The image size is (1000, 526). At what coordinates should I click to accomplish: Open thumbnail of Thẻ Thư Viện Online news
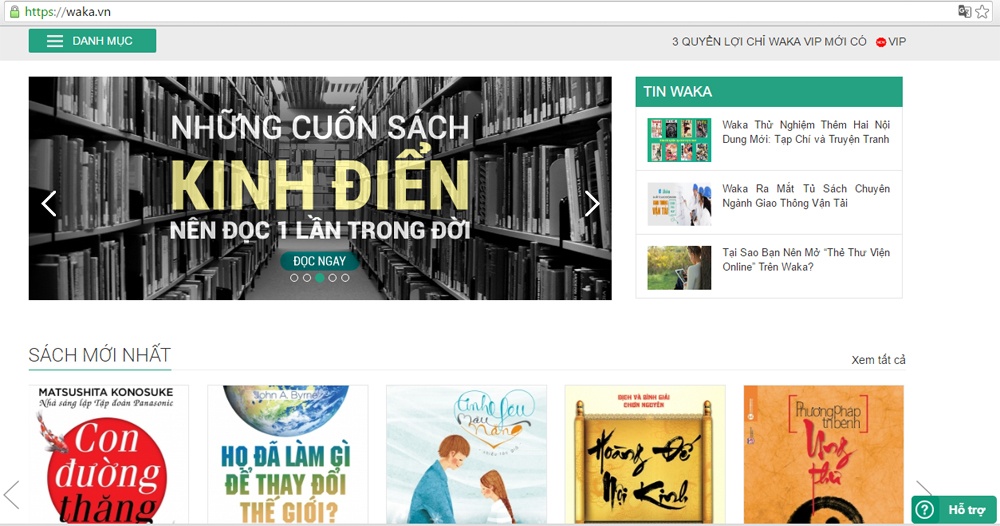click(x=679, y=268)
